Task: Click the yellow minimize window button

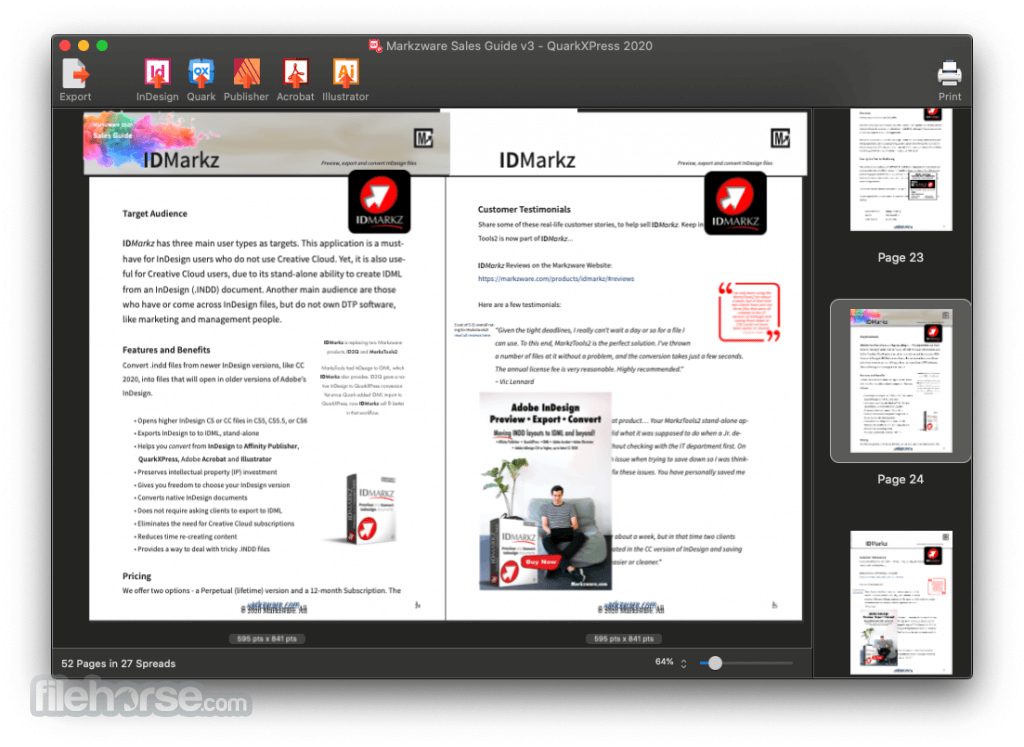Action: pyautogui.click(x=83, y=45)
